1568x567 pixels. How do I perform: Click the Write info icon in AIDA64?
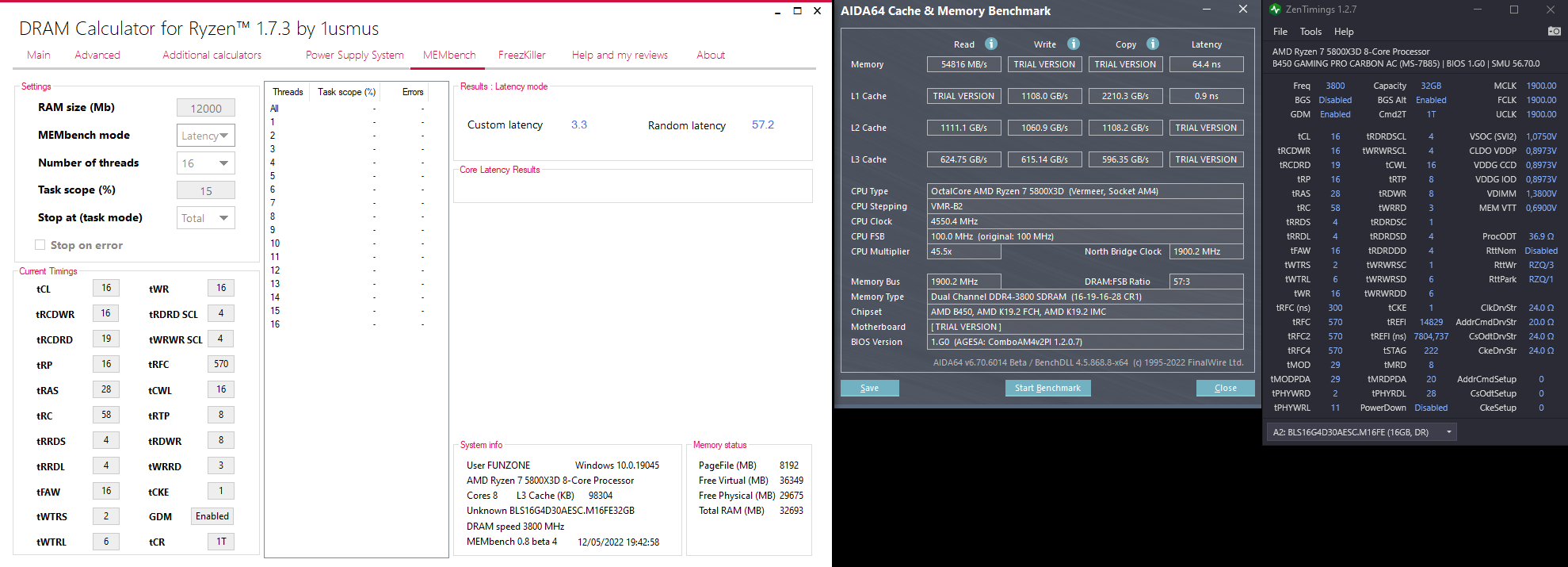[1073, 44]
